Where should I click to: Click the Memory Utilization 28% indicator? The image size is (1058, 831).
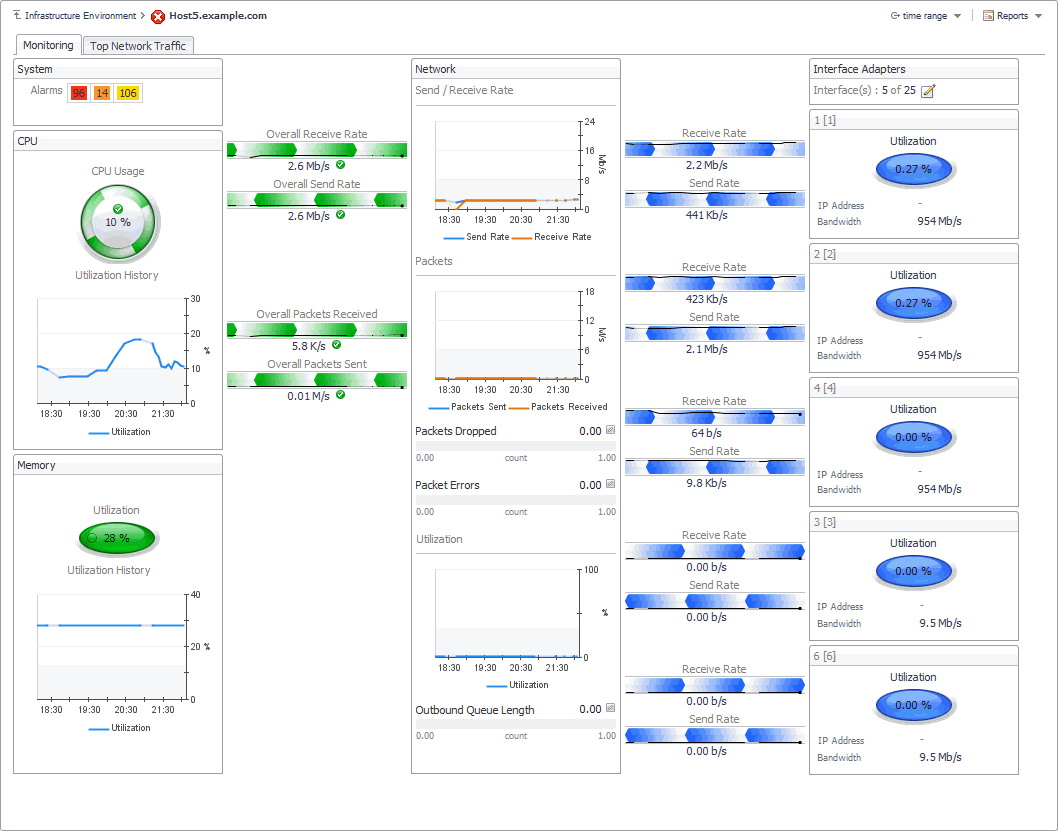[x=117, y=538]
